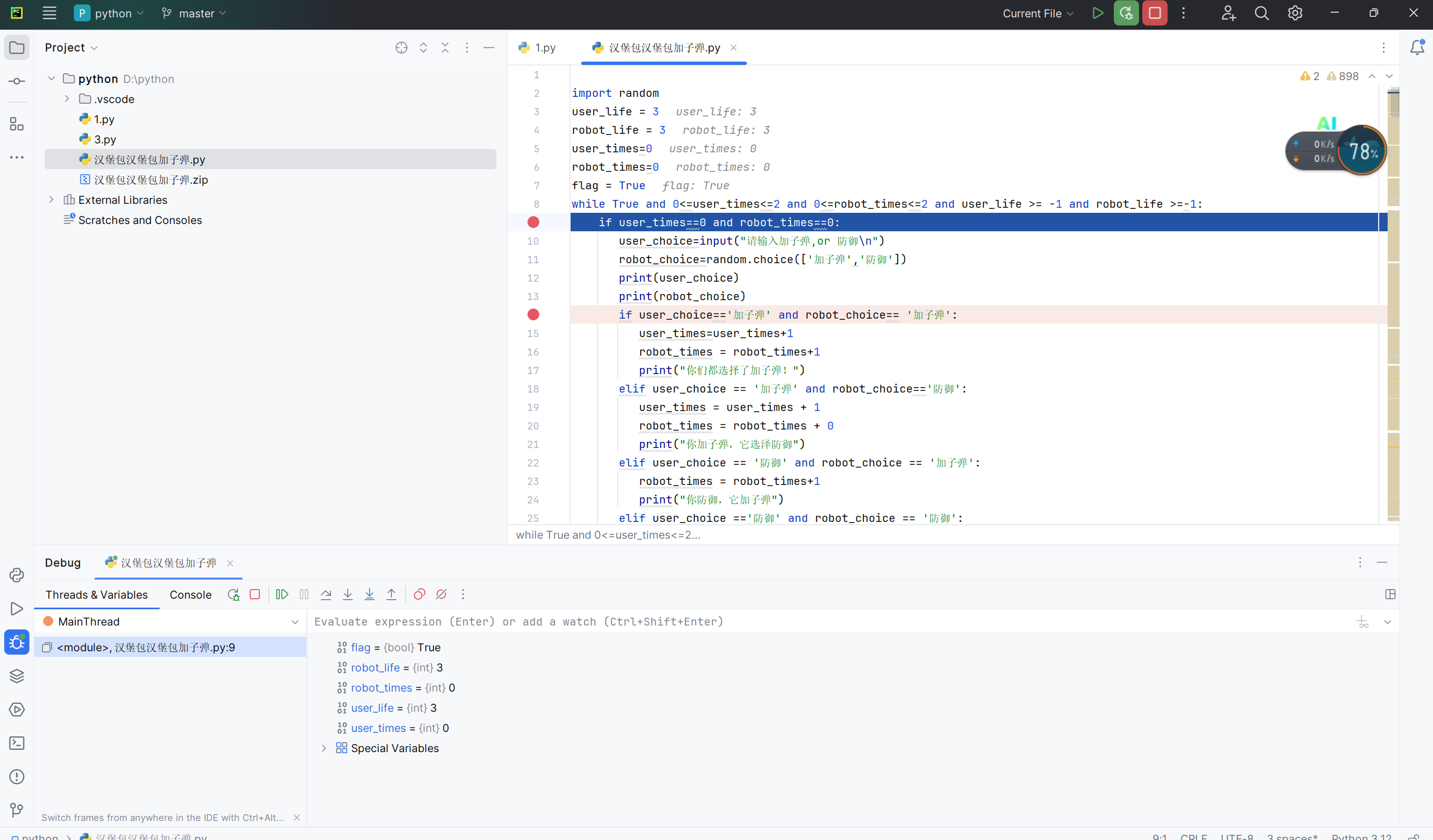Viewport: 1433px width, 840px height.
Task: Jump to next highlighted warning arrow
Action: tap(1389, 76)
